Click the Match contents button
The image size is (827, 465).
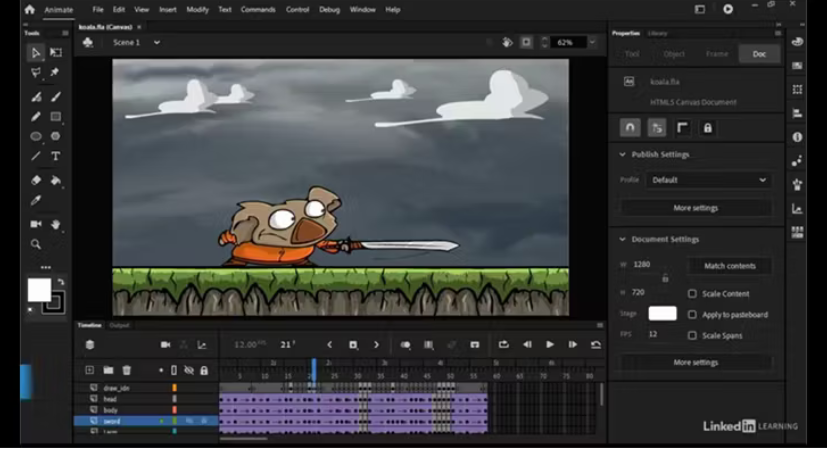729,266
